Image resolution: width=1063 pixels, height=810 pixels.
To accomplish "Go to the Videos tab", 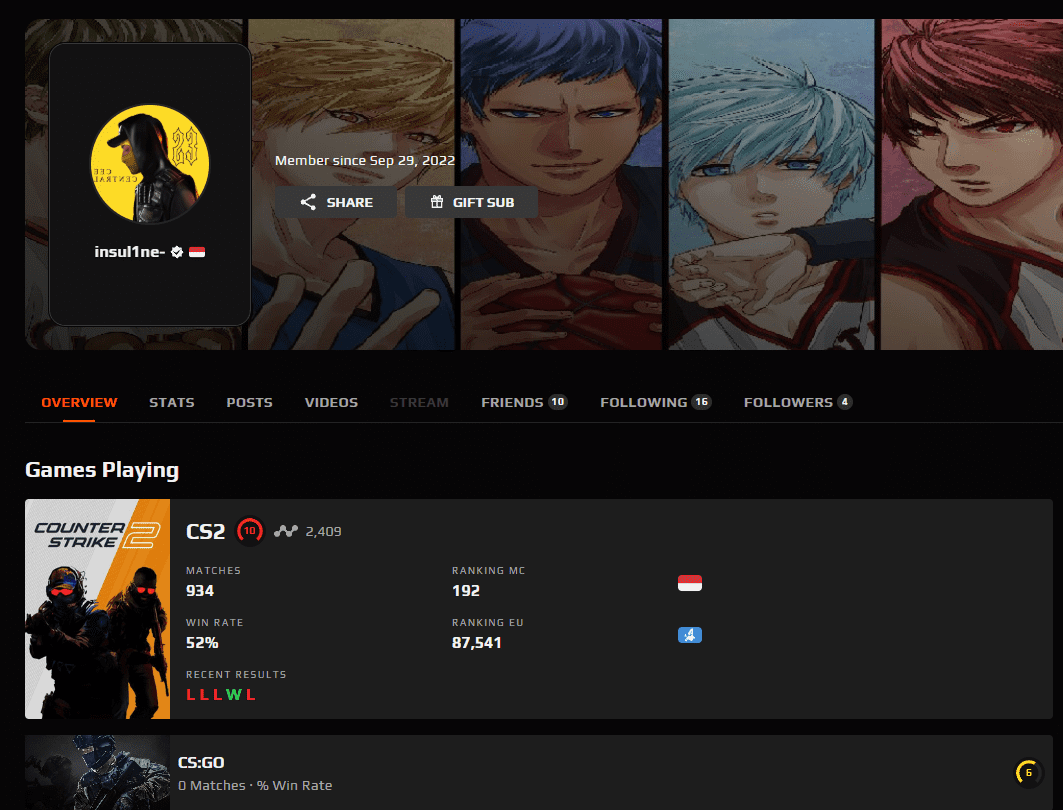I will pos(331,402).
